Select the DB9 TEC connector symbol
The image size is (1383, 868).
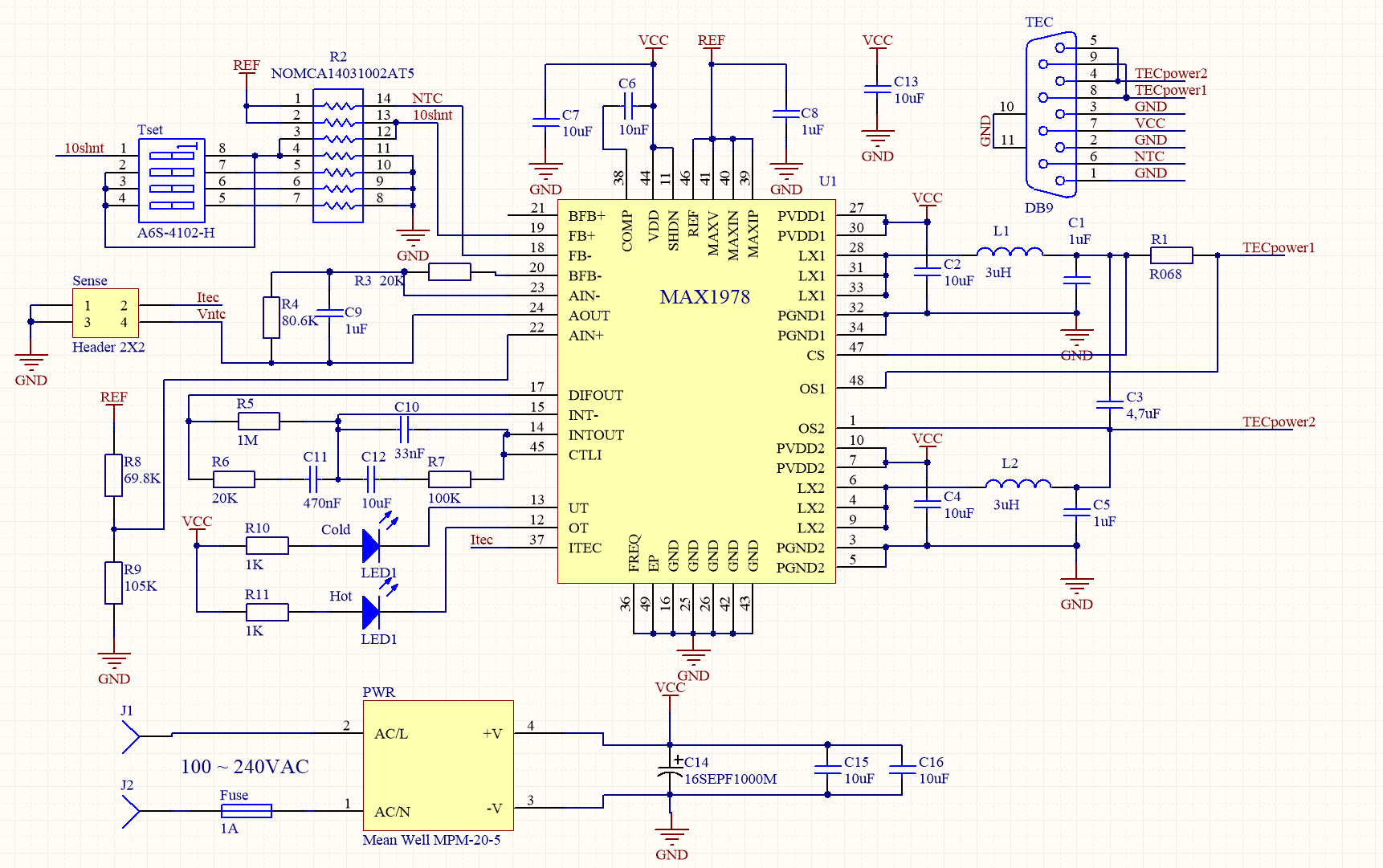click(1051, 114)
